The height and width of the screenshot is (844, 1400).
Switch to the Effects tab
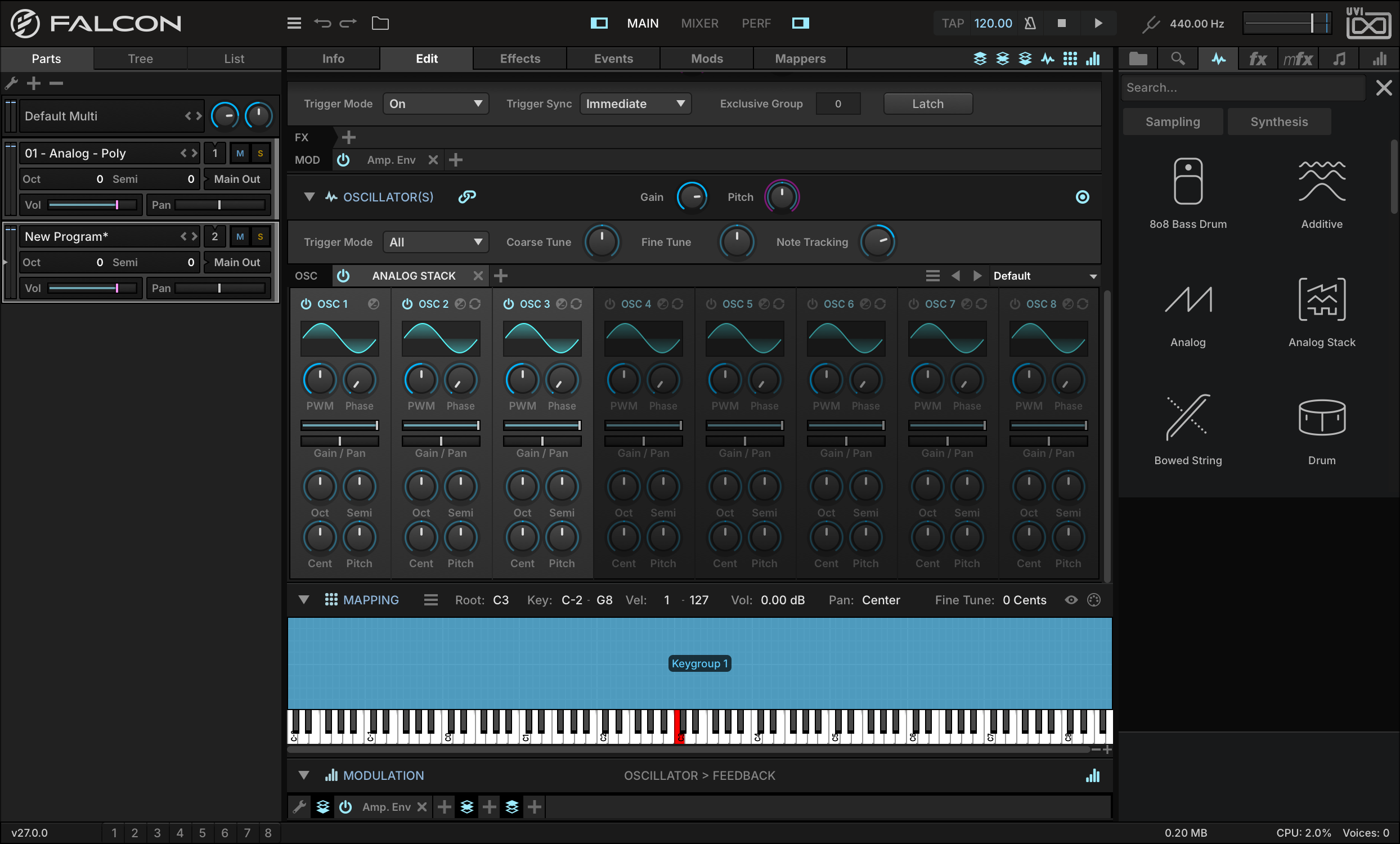(x=519, y=59)
